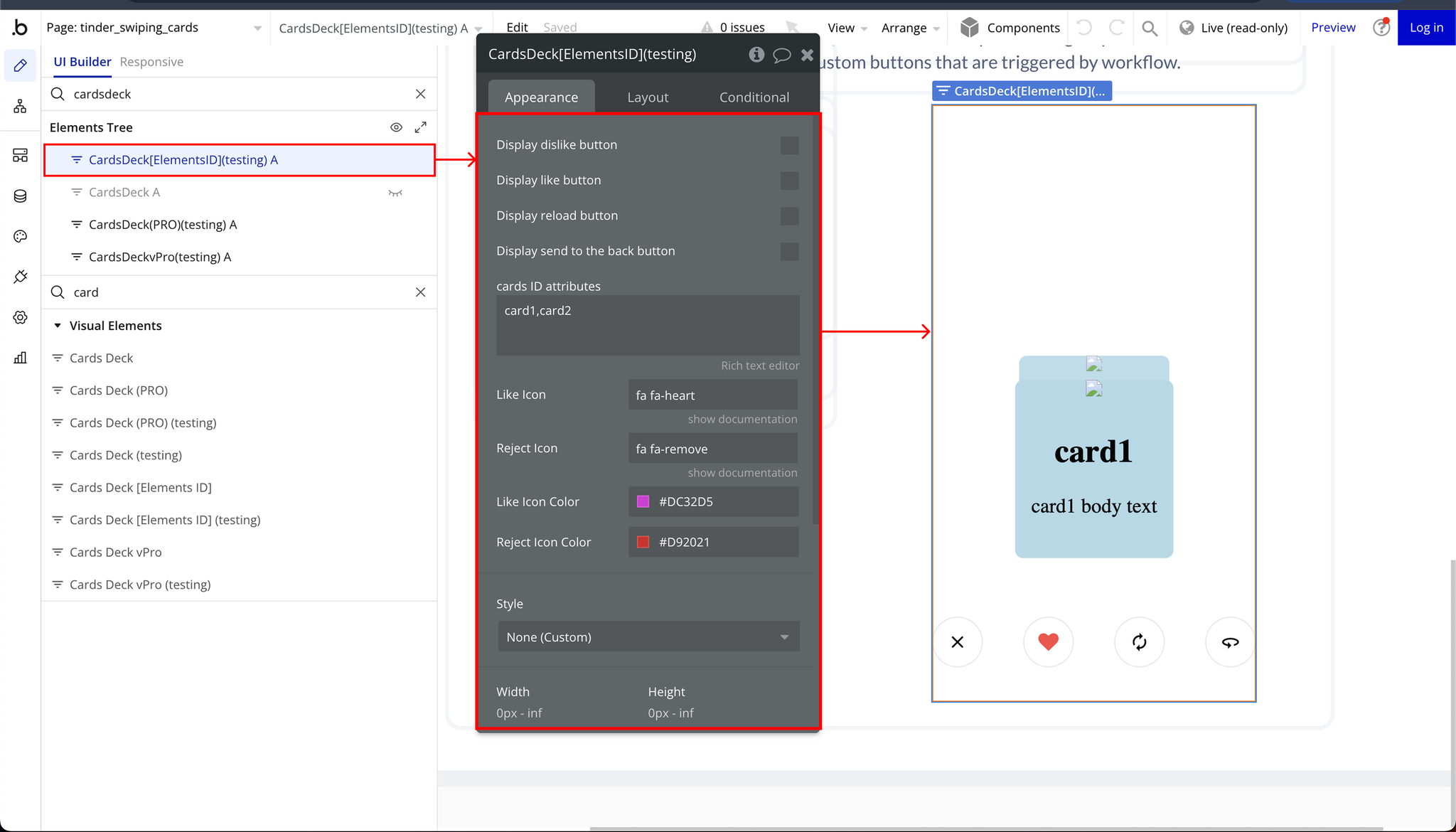Click the comment bubble icon in property editor

pos(781,55)
